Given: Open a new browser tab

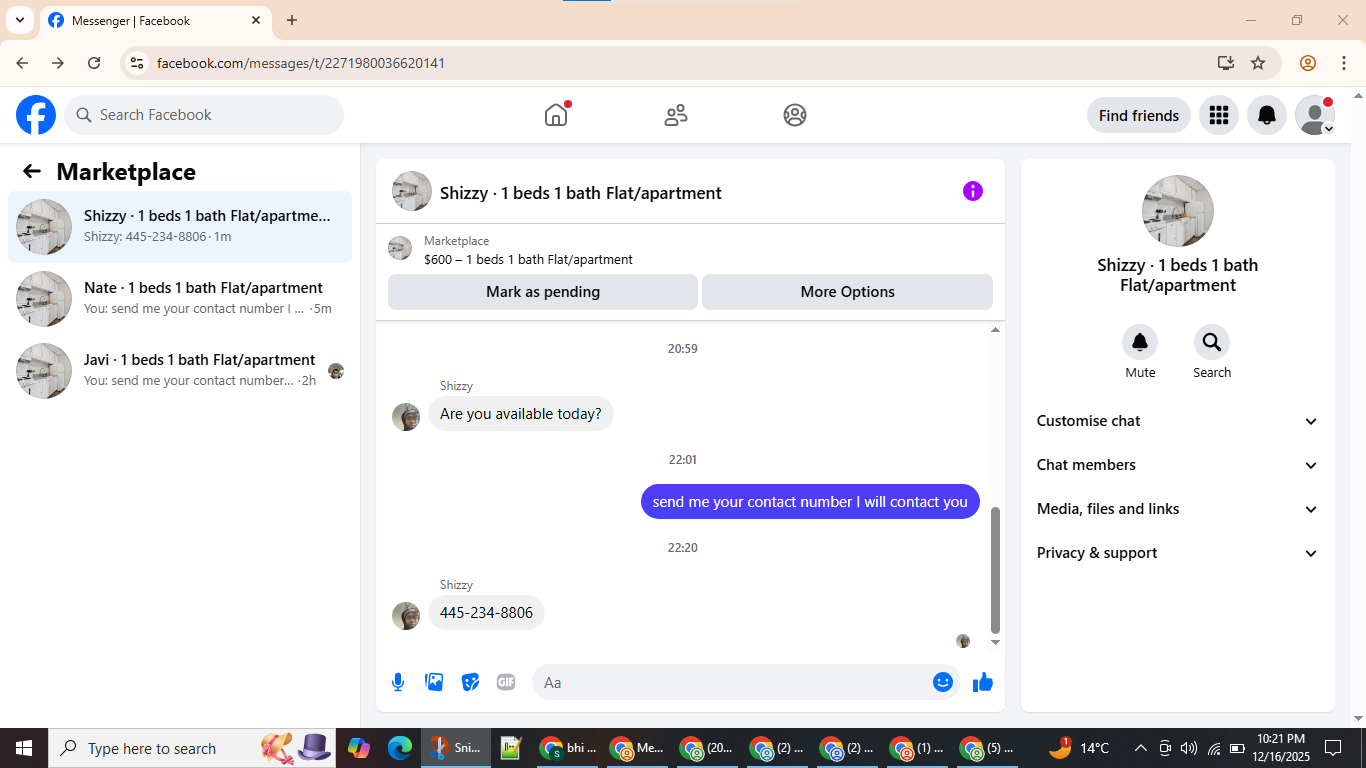Looking at the screenshot, I should (x=292, y=20).
